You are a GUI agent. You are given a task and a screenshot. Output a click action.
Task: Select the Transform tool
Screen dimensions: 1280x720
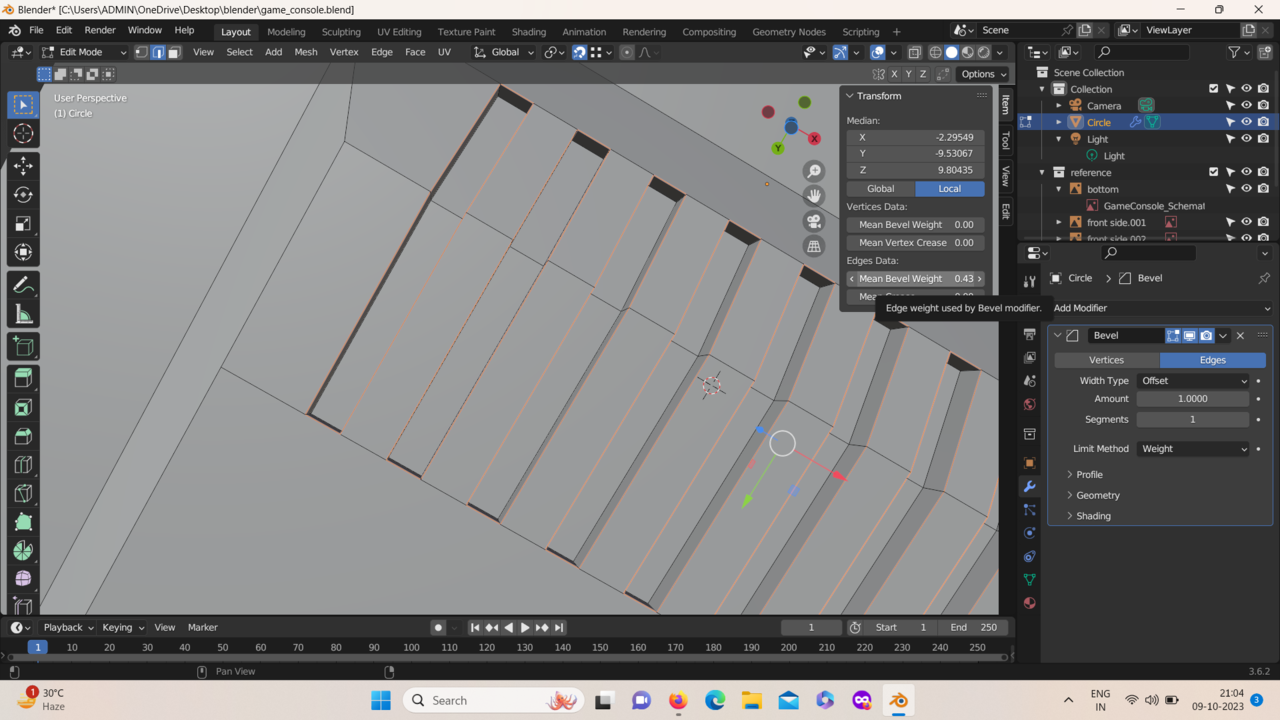23,253
